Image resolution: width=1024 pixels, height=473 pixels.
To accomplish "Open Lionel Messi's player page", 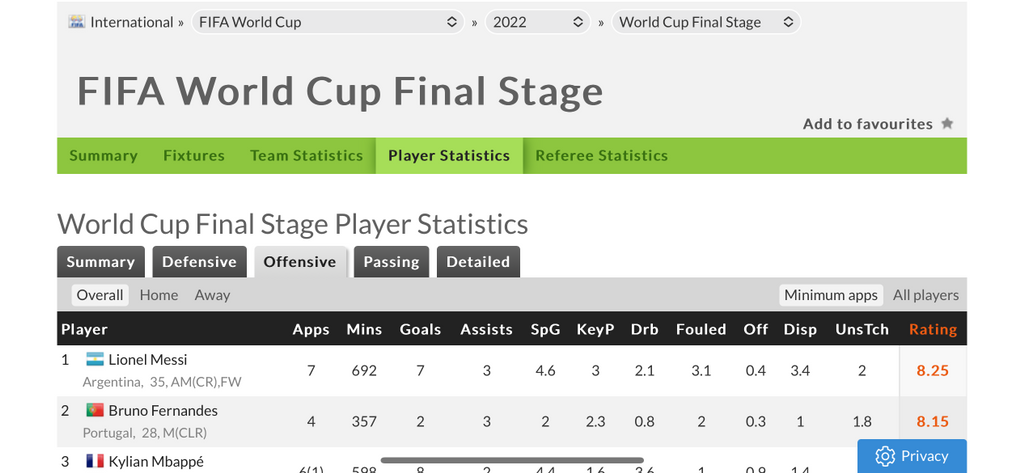I will point(148,359).
